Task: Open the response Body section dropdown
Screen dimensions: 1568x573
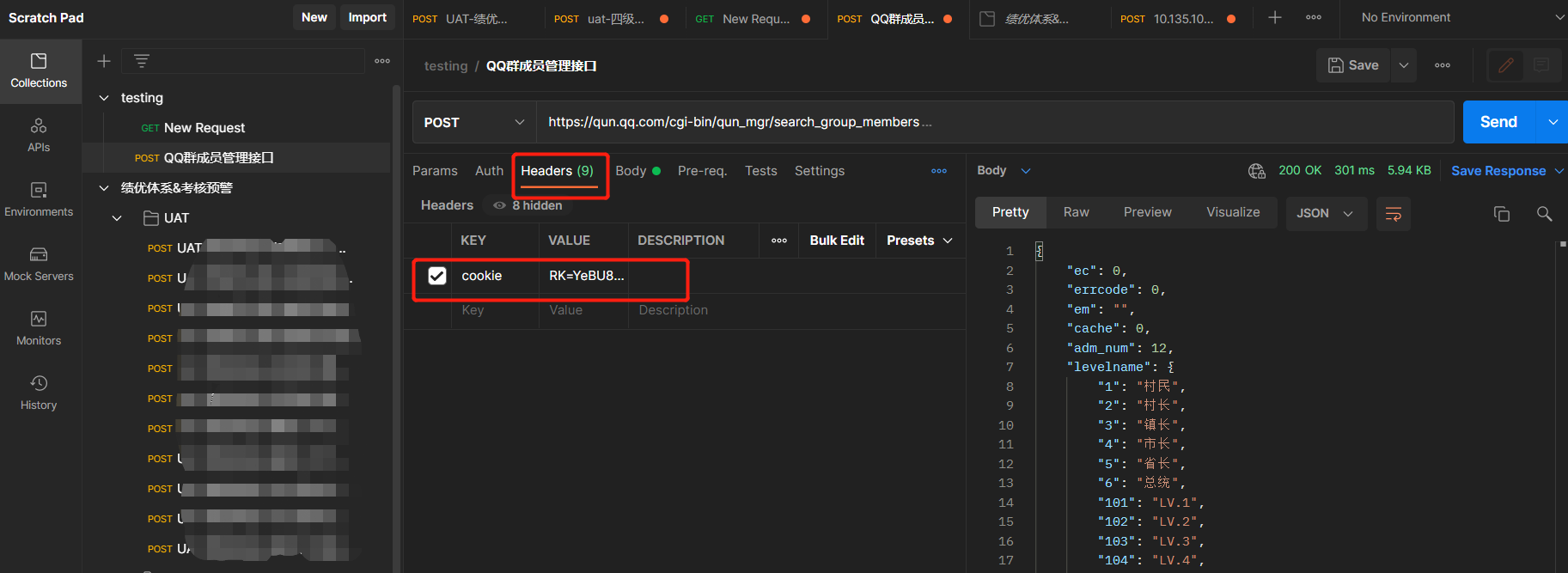Action: 1004,171
